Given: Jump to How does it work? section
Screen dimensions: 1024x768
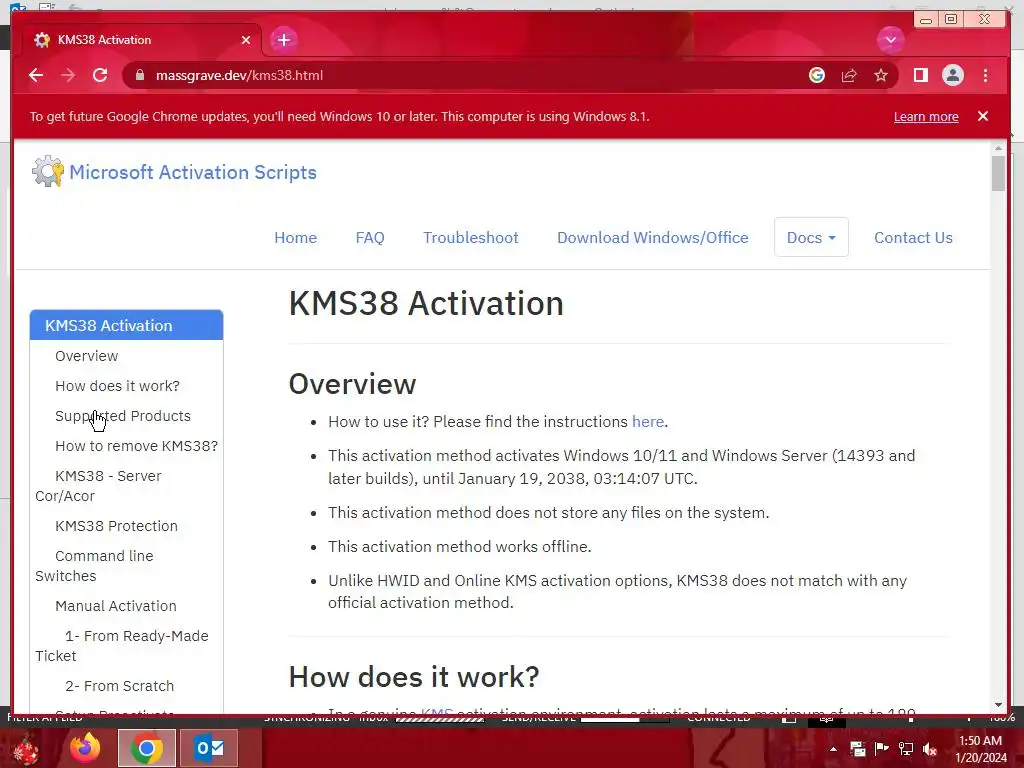Looking at the screenshot, I should (117, 386).
